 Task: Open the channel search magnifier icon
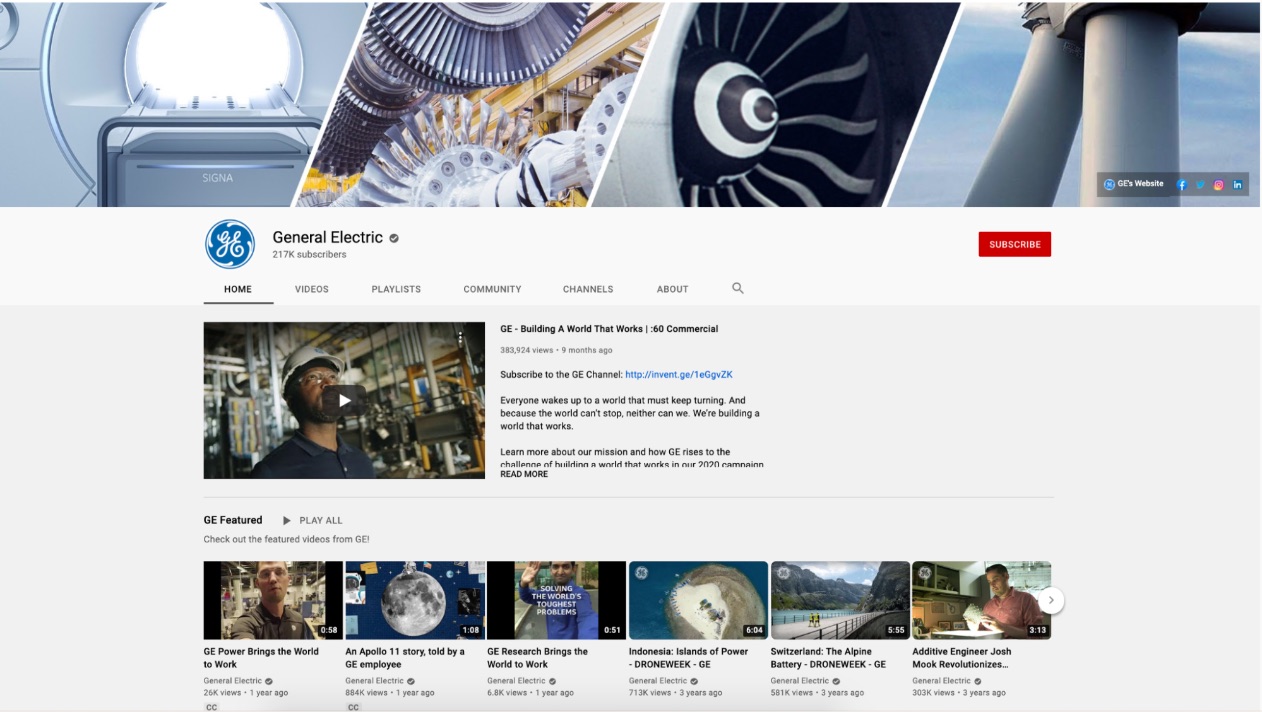coord(738,288)
